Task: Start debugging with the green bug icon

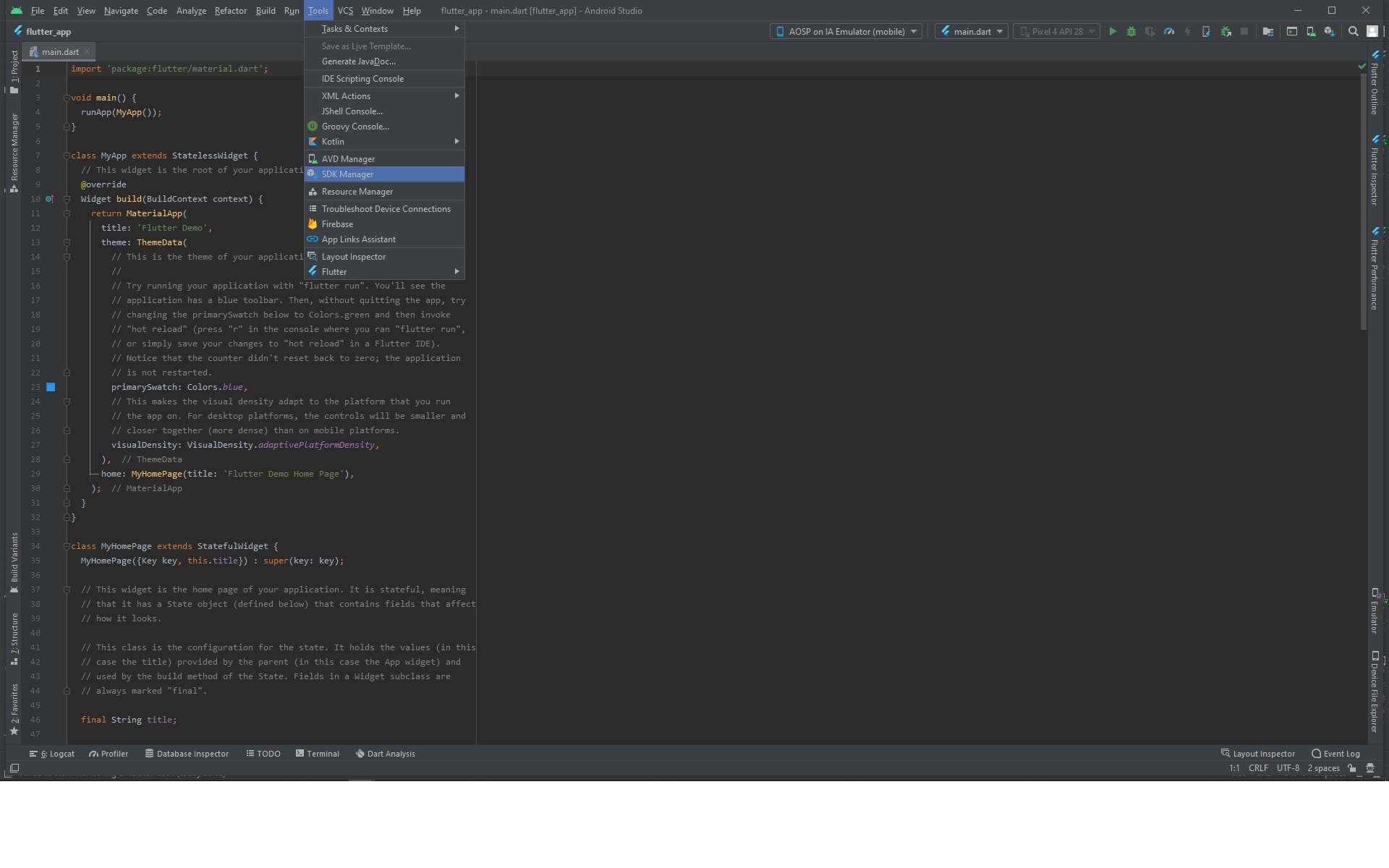Action: coord(1131,31)
